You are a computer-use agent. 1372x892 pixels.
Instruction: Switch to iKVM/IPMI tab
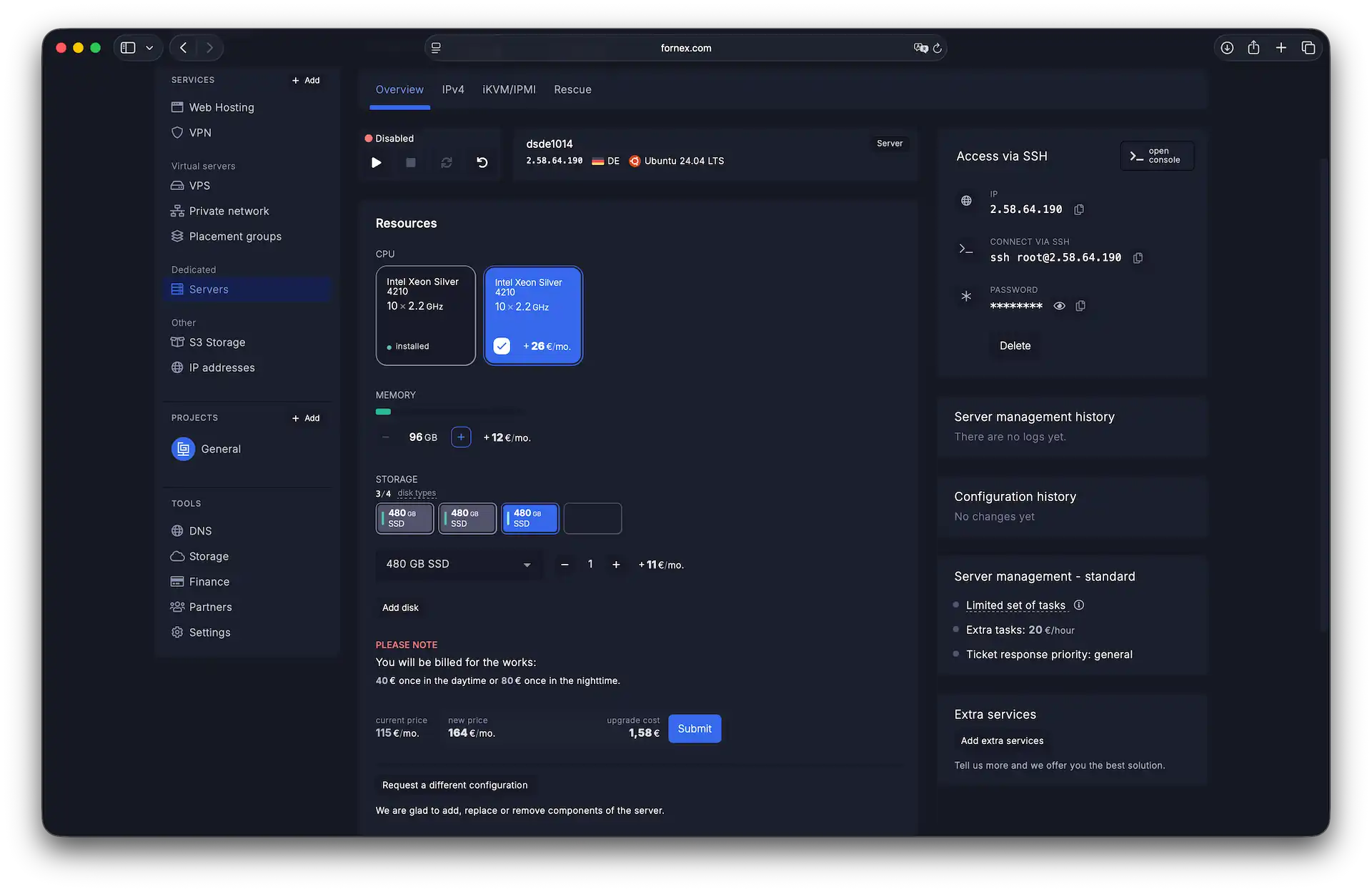tap(509, 90)
